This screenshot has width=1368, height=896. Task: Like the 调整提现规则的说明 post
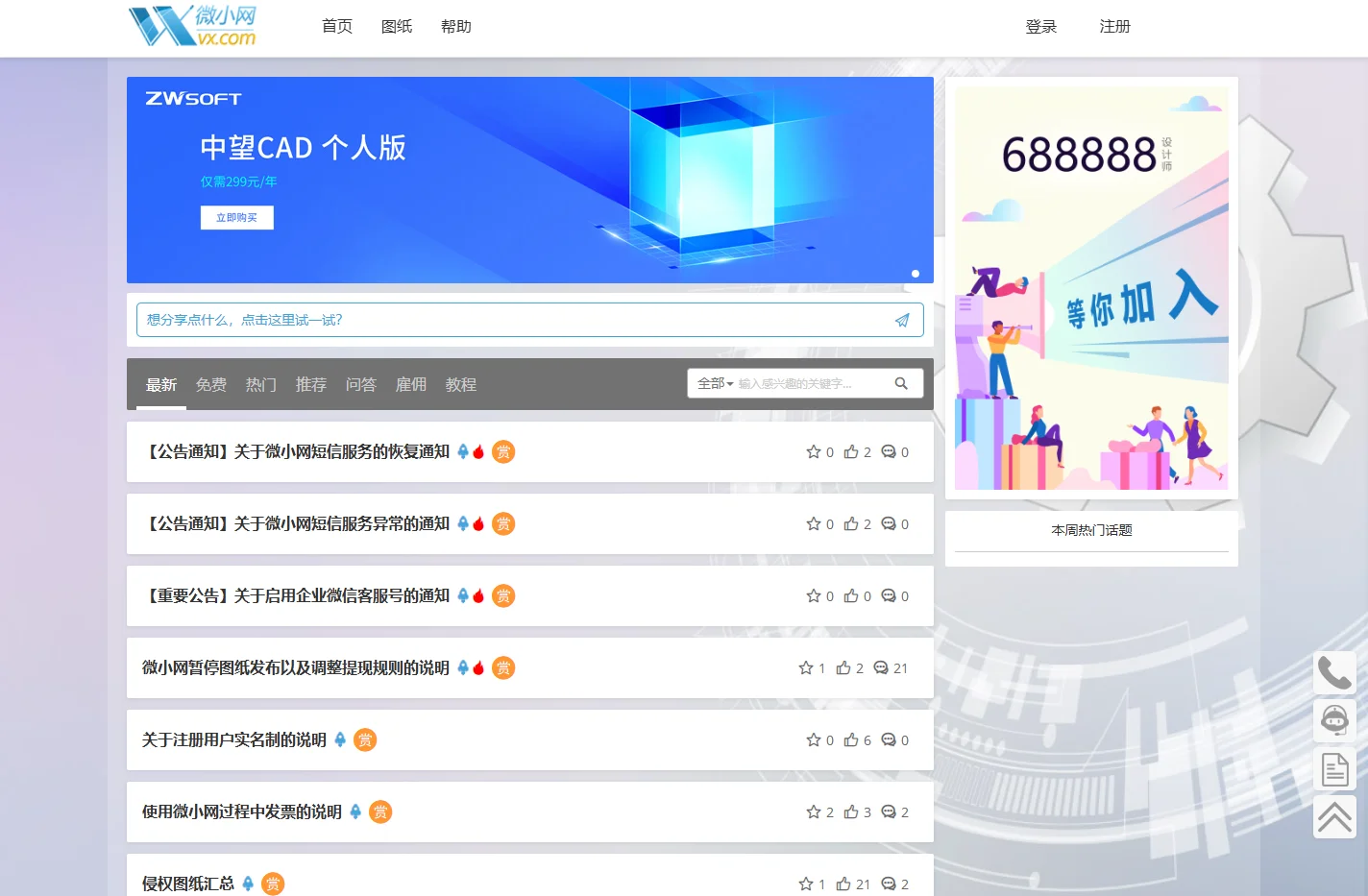pos(843,668)
